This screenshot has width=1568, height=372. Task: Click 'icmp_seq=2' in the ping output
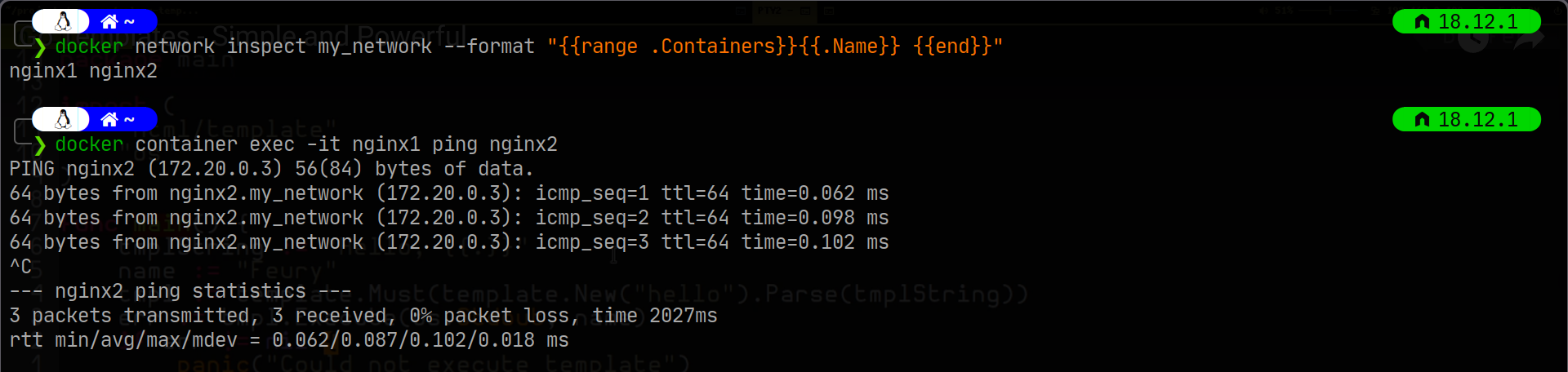(x=592, y=218)
